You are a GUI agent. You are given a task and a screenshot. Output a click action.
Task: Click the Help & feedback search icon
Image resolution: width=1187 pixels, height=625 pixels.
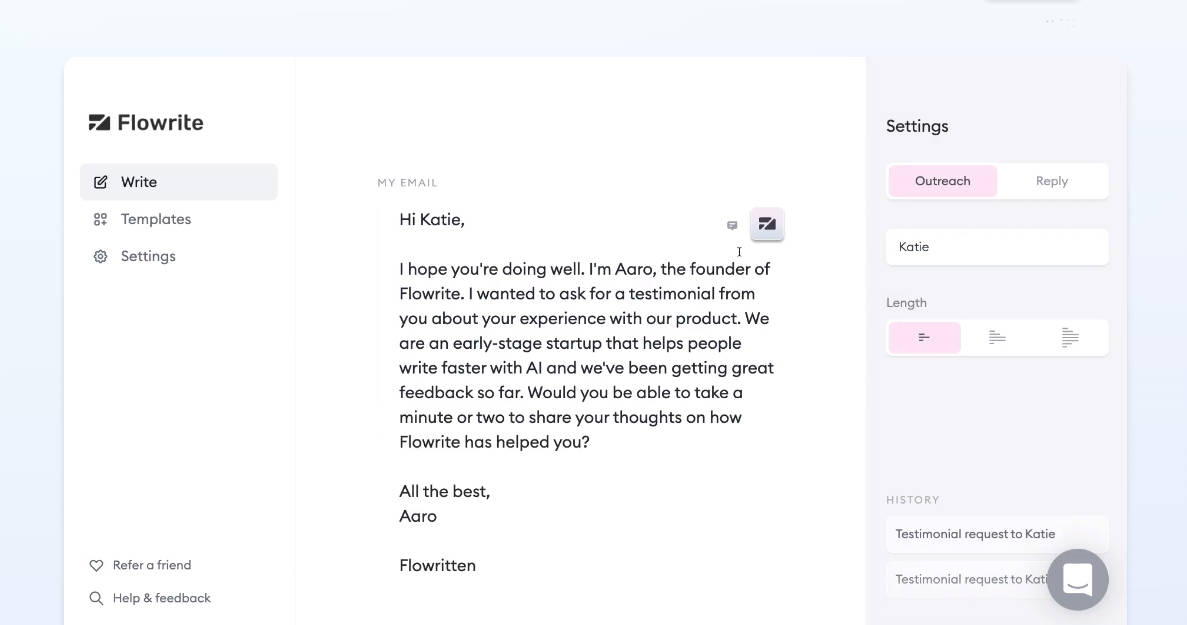(x=96, y=598)
